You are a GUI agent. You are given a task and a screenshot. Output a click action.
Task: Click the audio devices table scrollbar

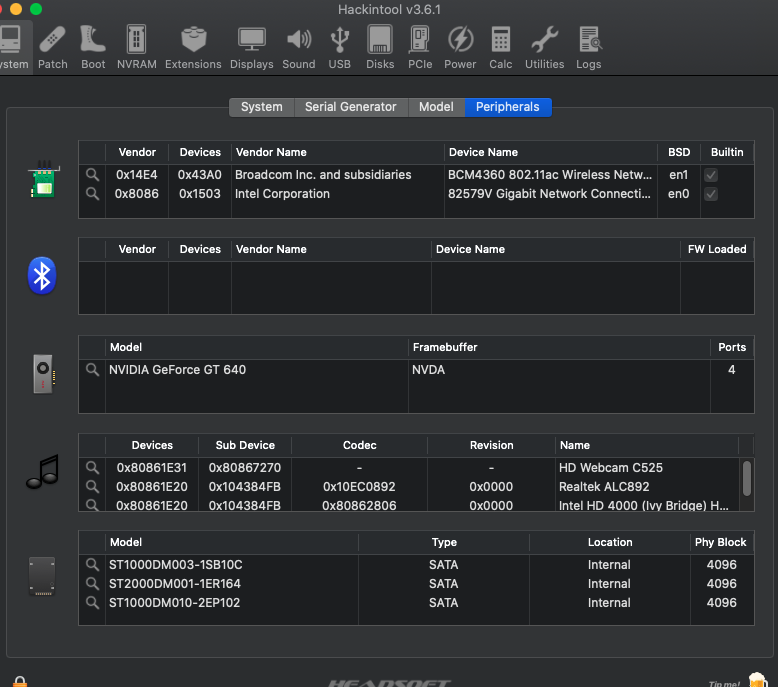[x=747, y=478]
